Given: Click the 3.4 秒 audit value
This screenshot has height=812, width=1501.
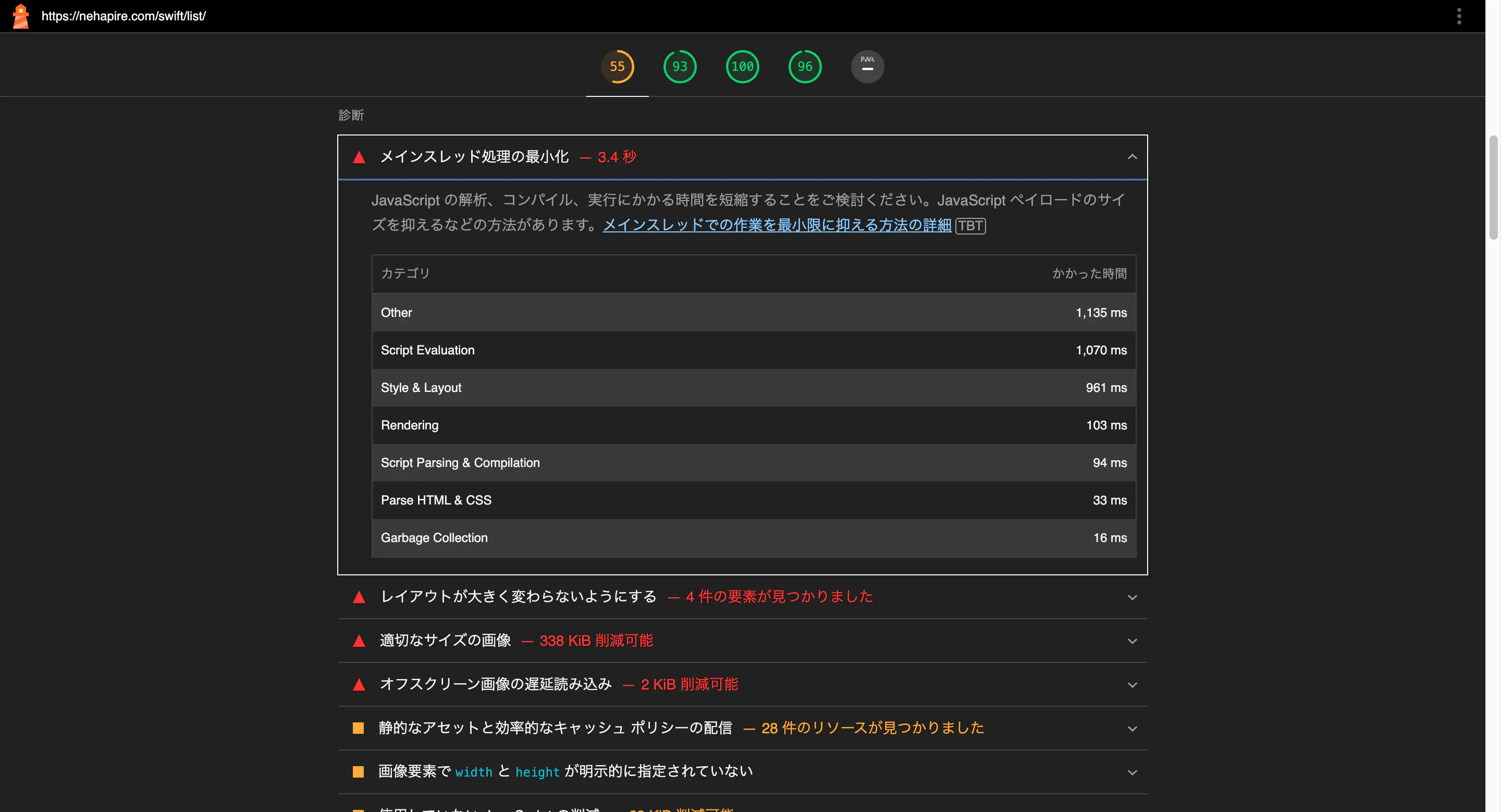Looking at the screenshot, I should coord(617,157).
